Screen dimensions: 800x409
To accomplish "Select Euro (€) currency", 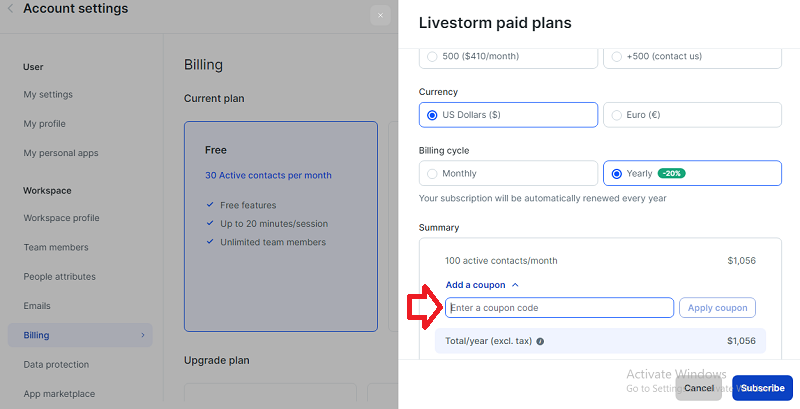I will tap(692, 115).
